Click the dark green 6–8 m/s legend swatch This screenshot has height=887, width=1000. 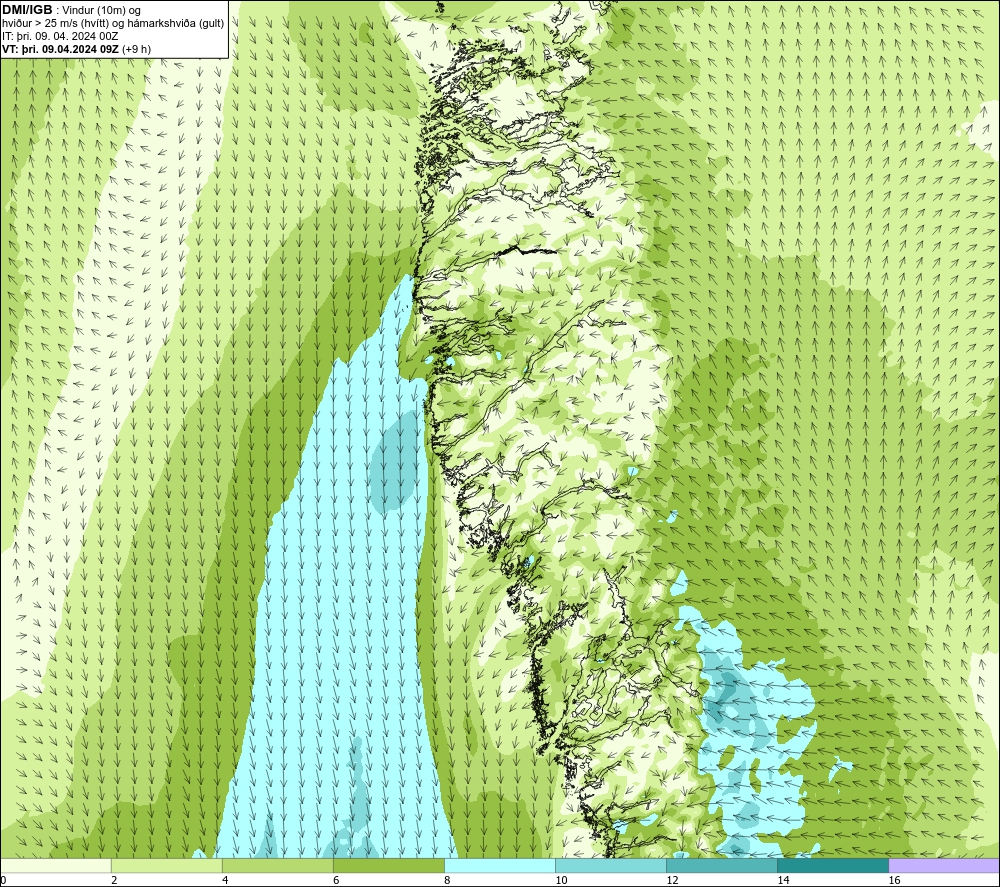388,865
